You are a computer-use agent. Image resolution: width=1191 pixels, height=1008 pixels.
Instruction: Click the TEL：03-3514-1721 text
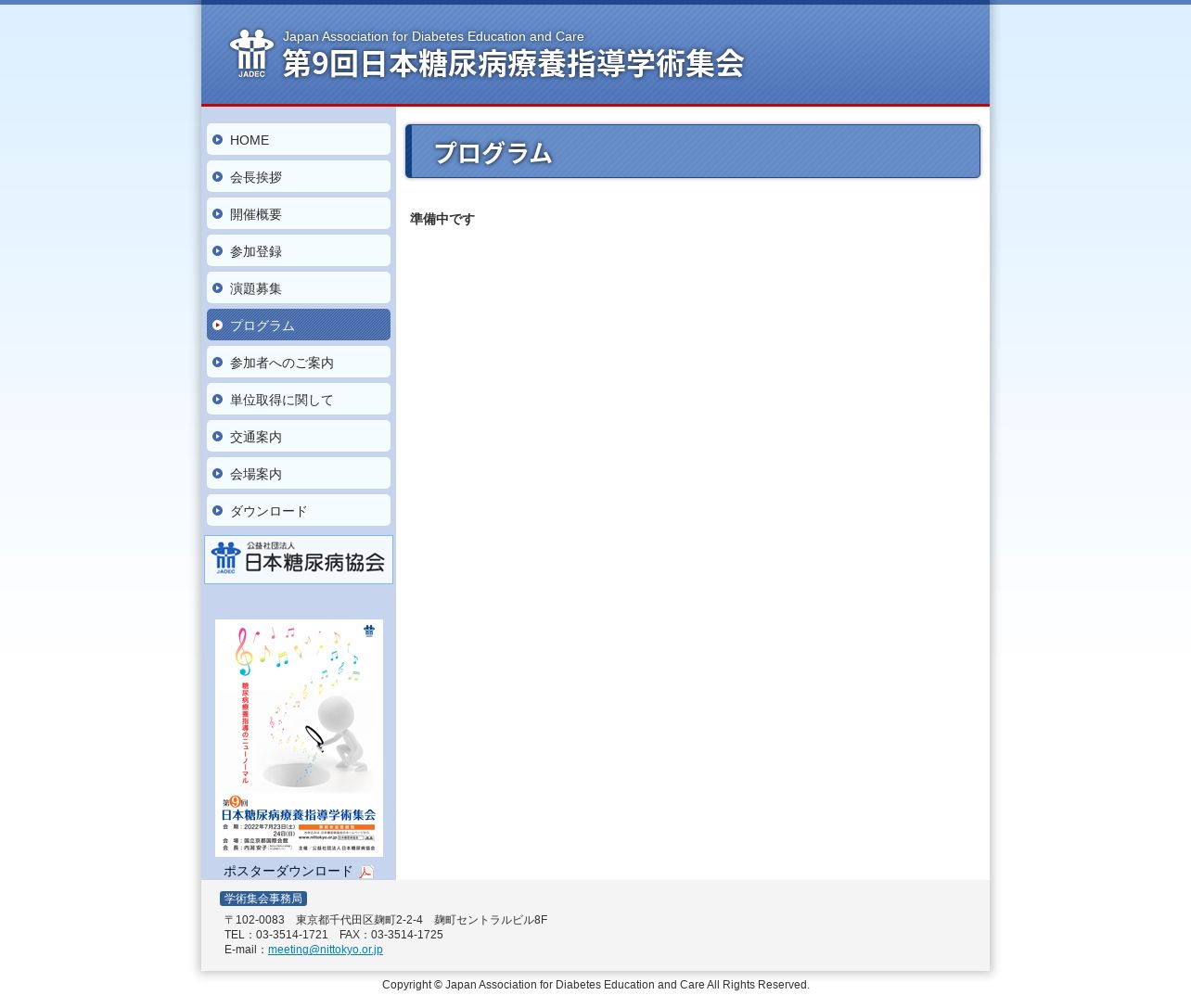click(276, 935)
